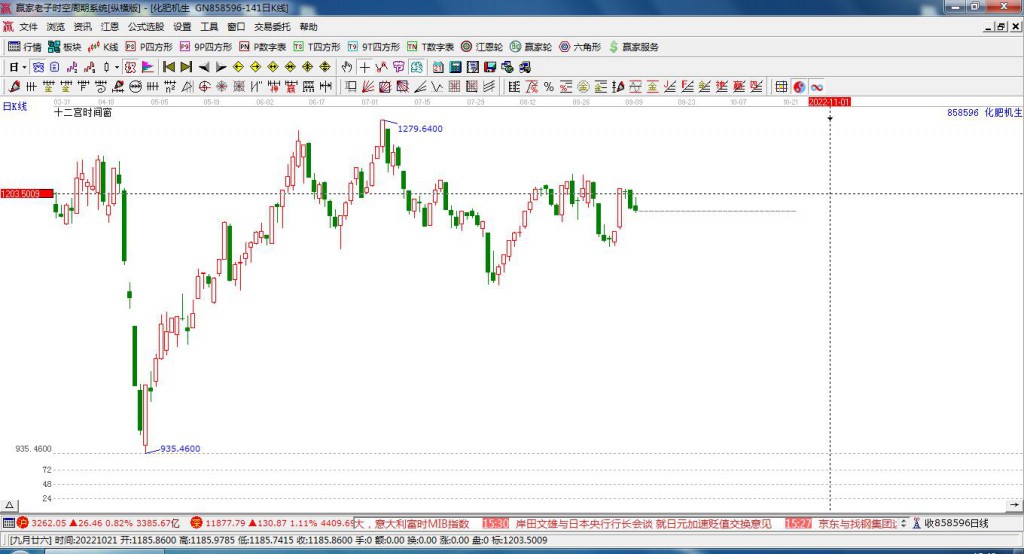This screenshot has width=1024, height=554.
Task: Expand the 日 period dropdown arrow
Action: point(24,67)
